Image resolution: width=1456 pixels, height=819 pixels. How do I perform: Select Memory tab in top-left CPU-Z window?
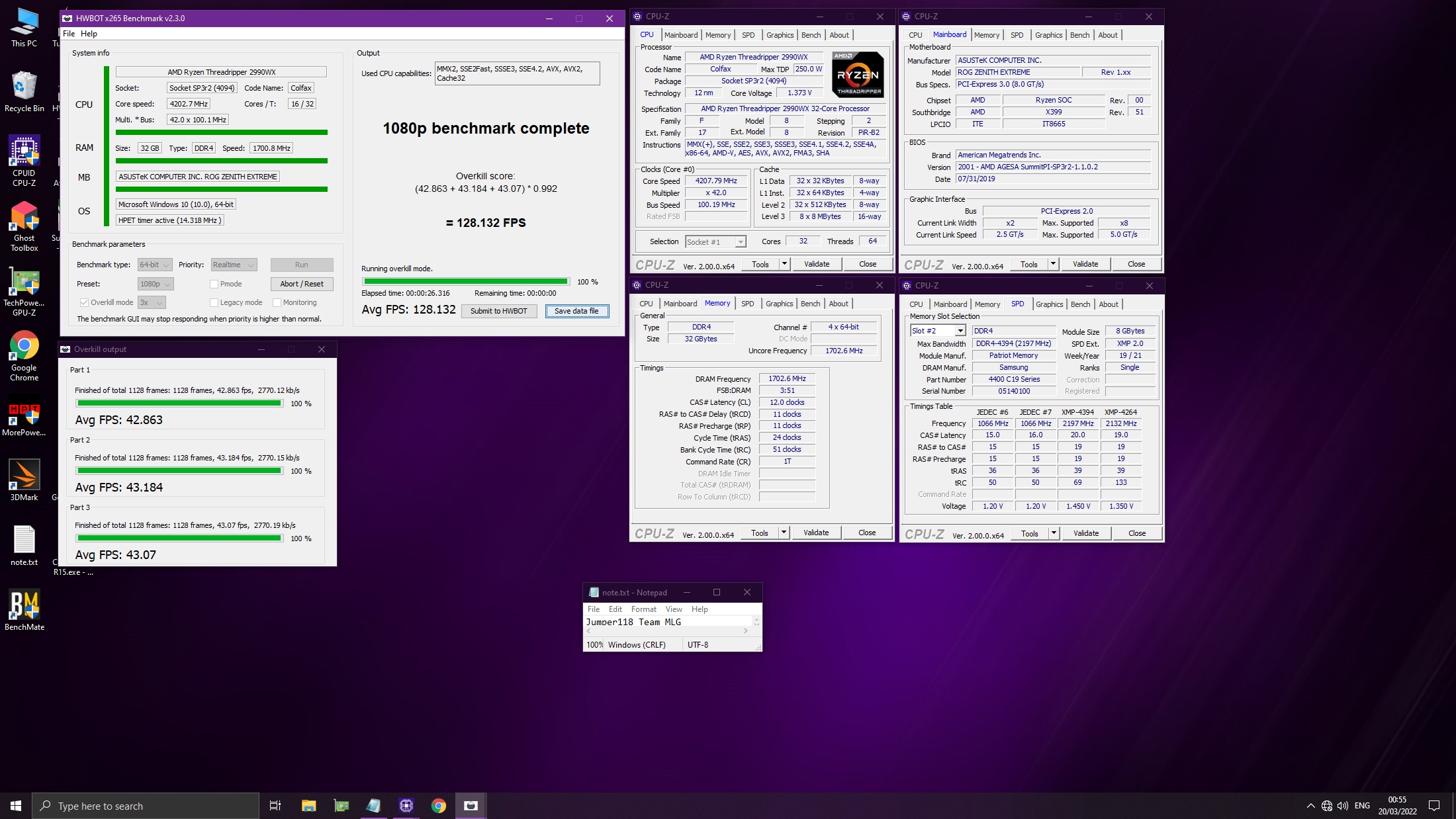coord(718,35)
